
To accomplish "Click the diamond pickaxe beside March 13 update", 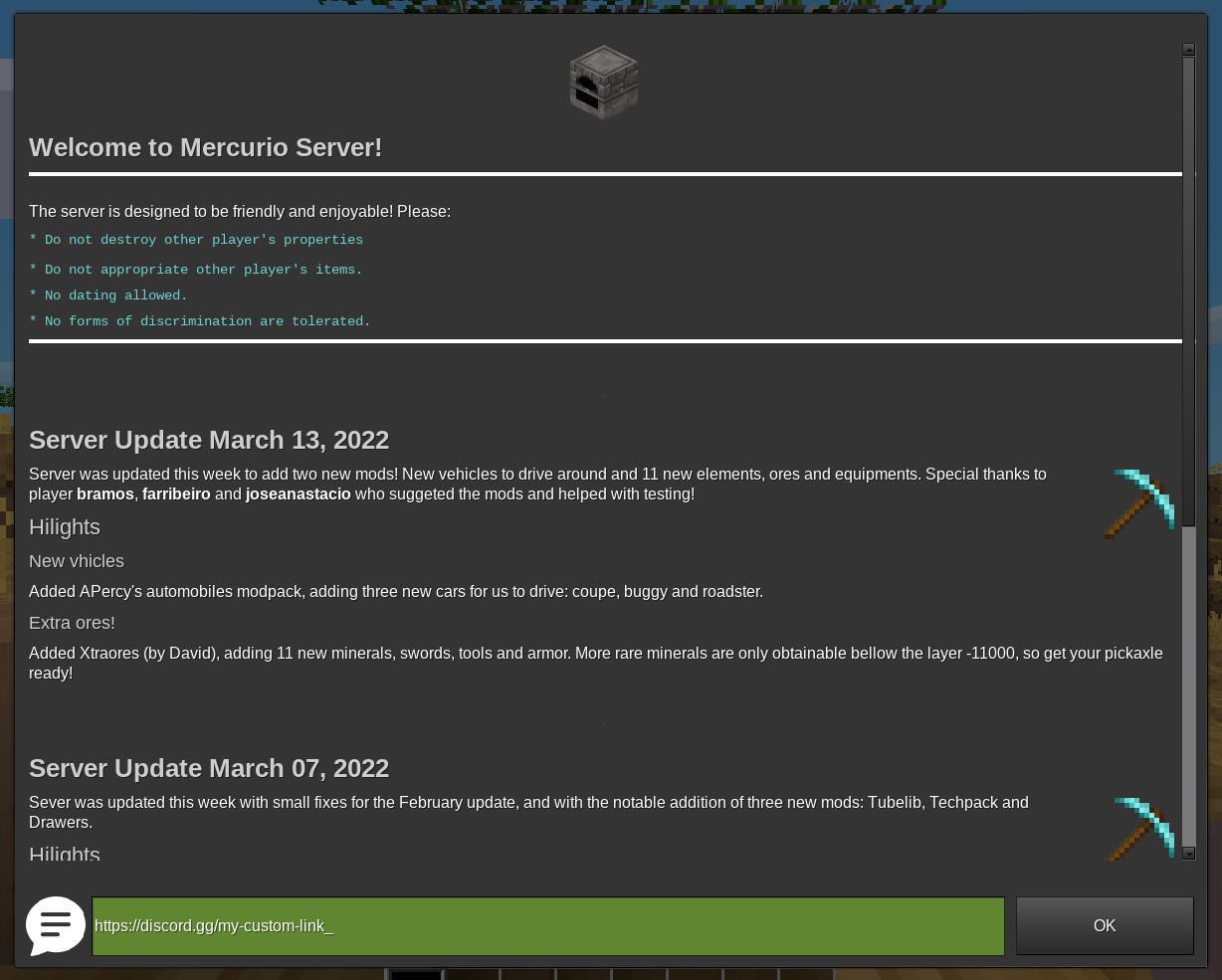I will tap(1139, 503).
